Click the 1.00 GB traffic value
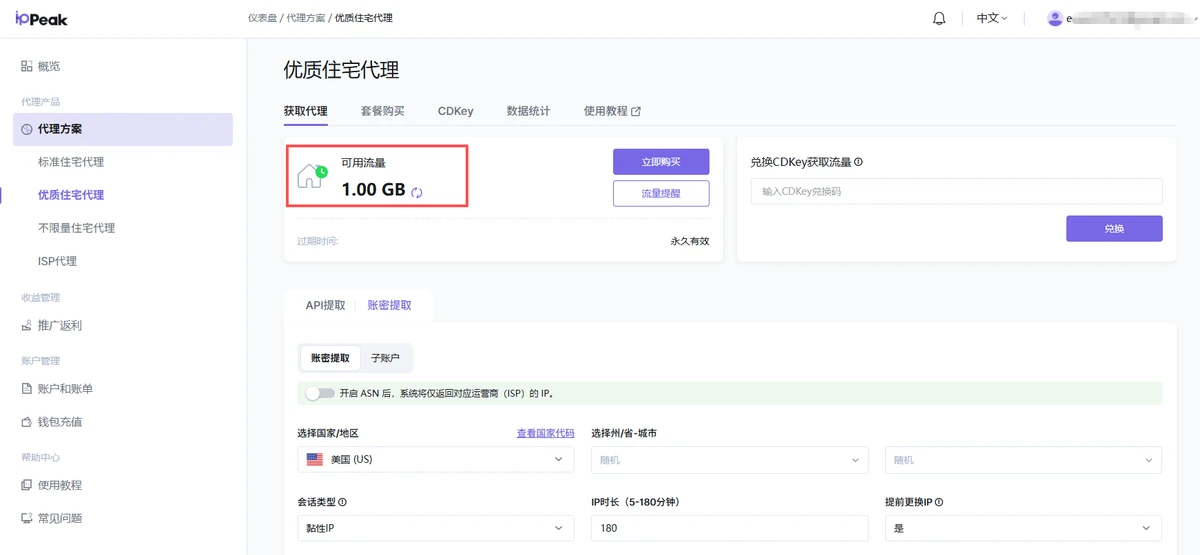 pos(373,189)
